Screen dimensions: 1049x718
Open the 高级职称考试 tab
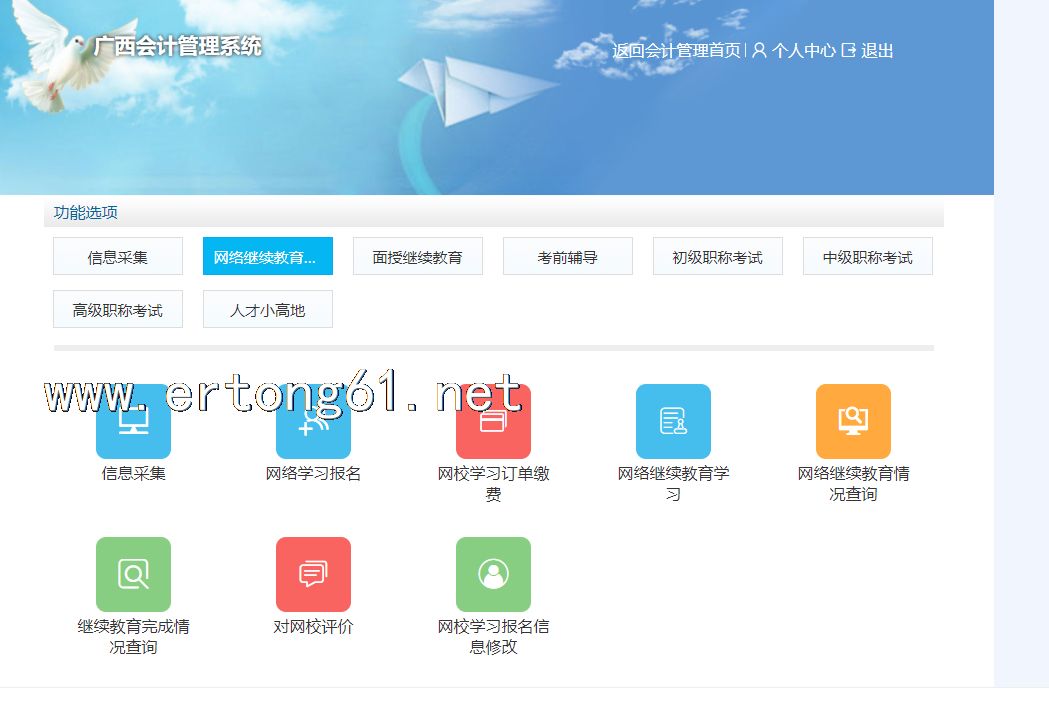(118, 310)
